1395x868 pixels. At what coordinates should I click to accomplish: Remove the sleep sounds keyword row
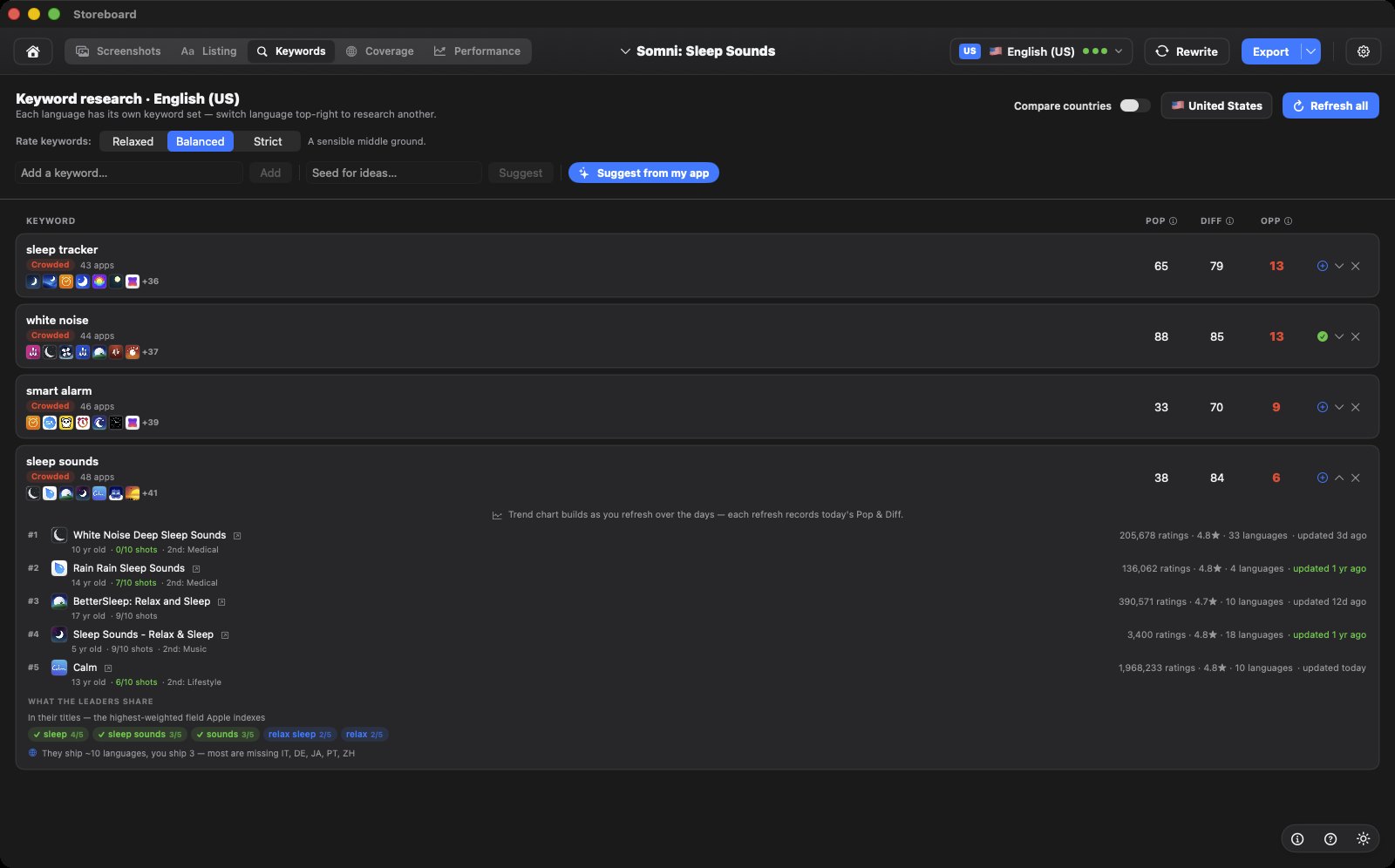[x=1356, y=478]
